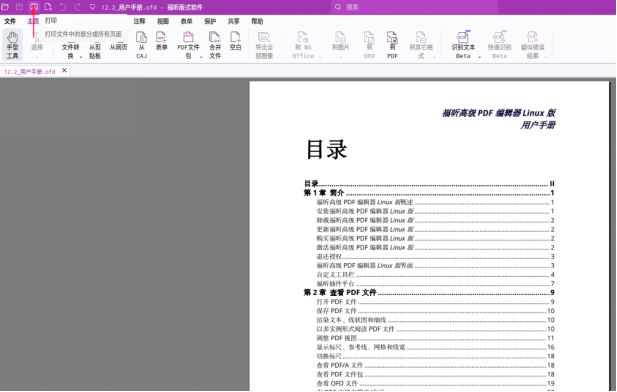
Task: Create a Blank (空白) document
Action: (235, 41)
